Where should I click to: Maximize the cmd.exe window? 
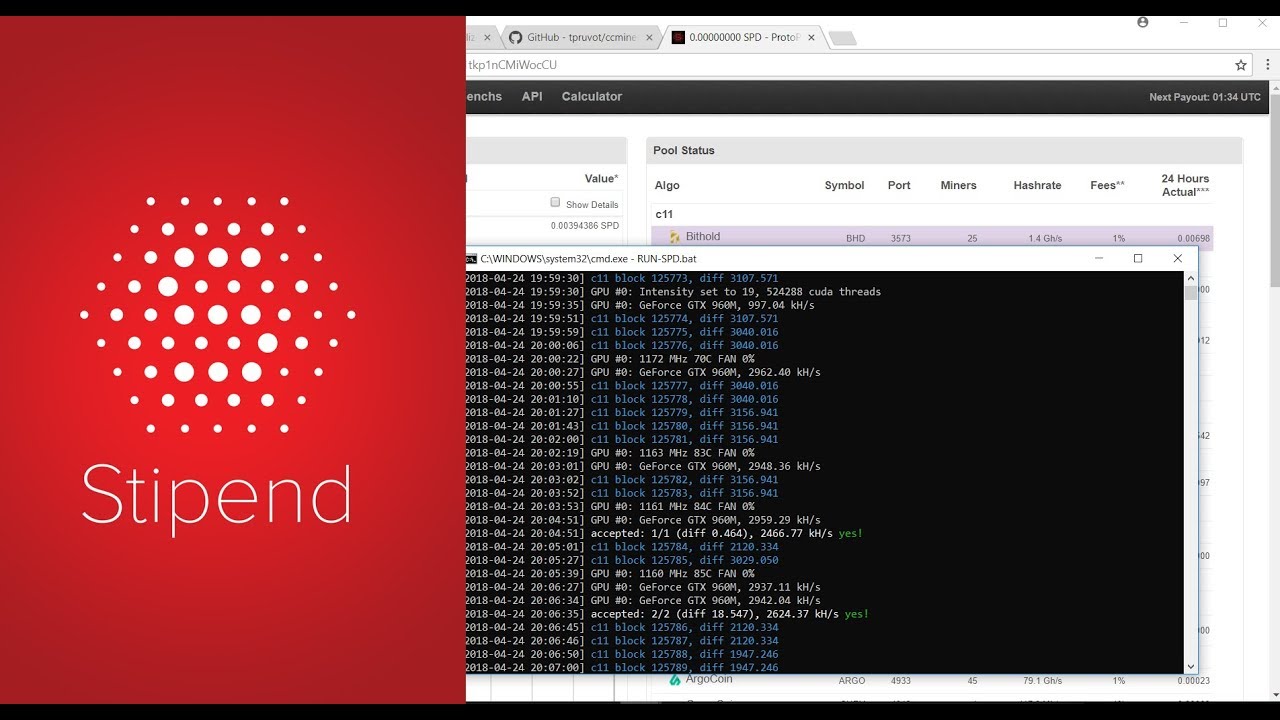[x=1138, y=258]
